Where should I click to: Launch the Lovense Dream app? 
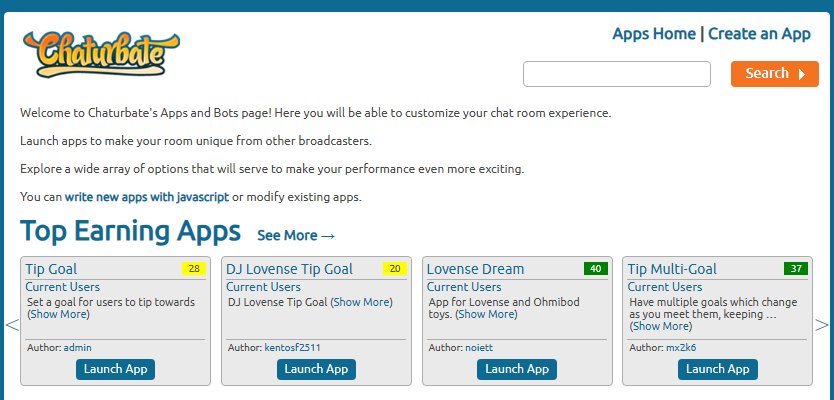click(x=517, y=369)
